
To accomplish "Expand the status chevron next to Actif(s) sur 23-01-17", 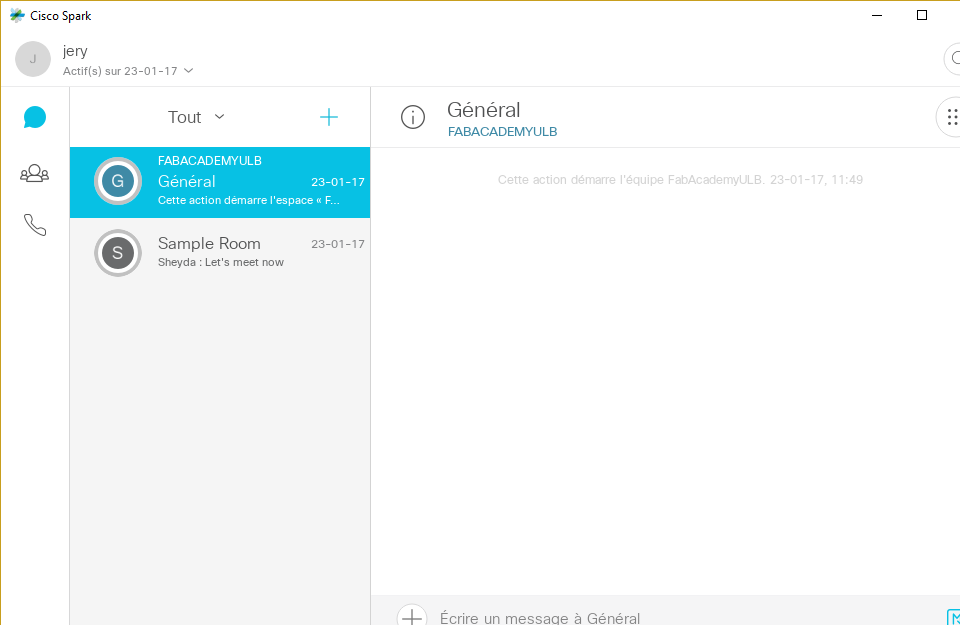I will pyautogui.click(x=189, y=71).
